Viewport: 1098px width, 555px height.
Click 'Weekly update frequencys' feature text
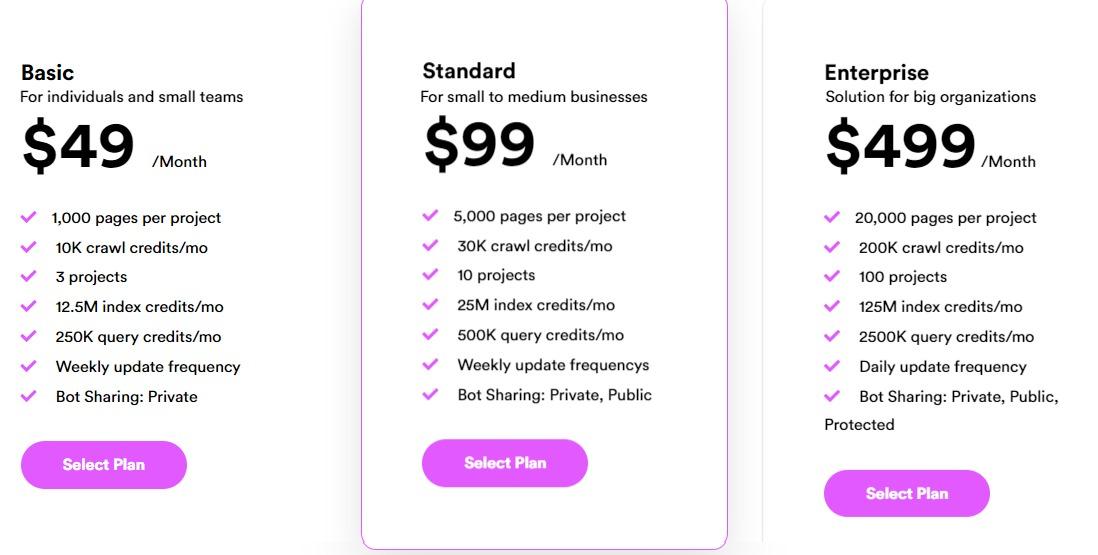[x=553, y=365]
